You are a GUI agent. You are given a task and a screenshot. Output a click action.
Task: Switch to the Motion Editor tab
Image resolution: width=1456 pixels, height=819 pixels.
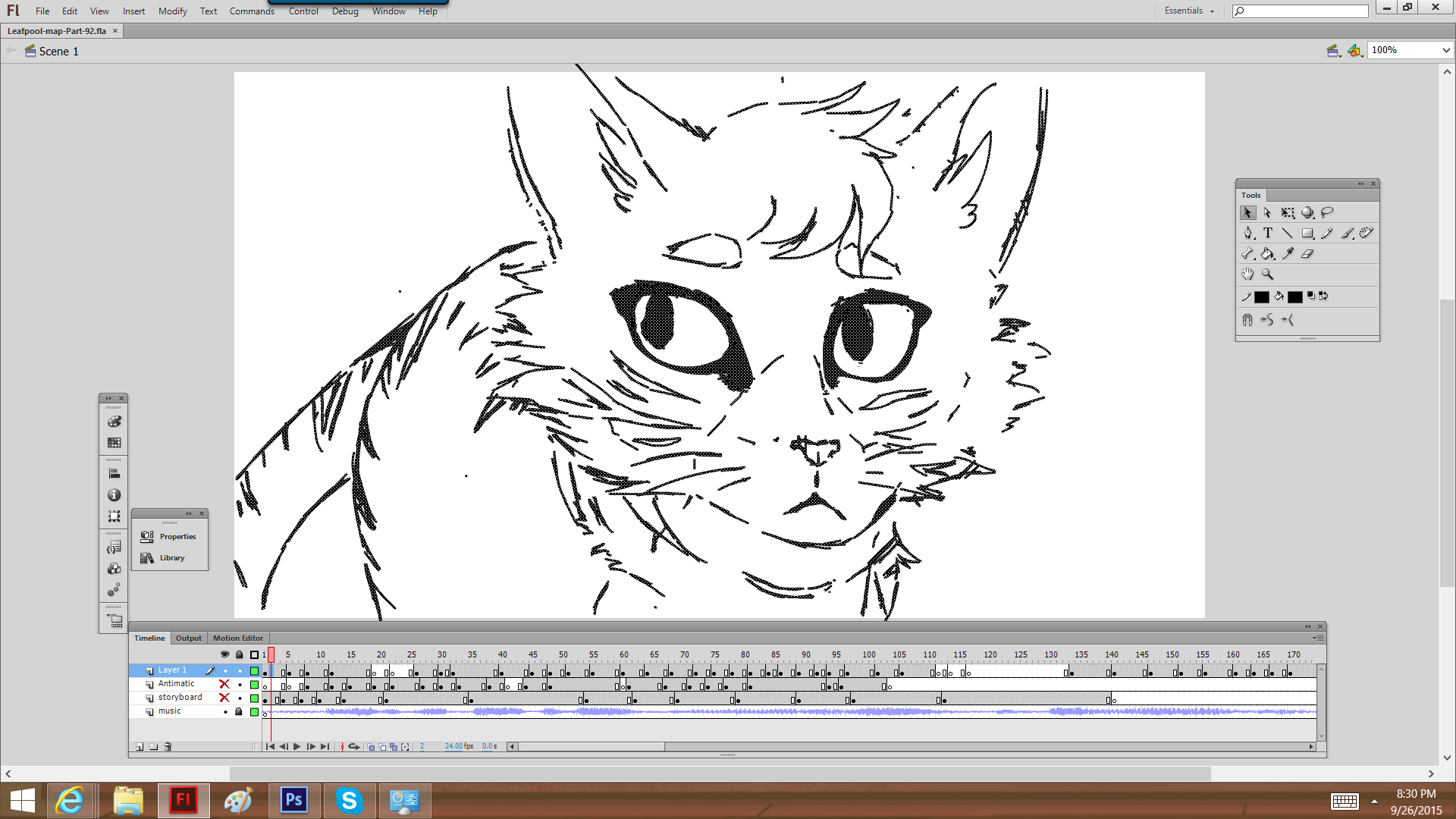coord(238,639)
